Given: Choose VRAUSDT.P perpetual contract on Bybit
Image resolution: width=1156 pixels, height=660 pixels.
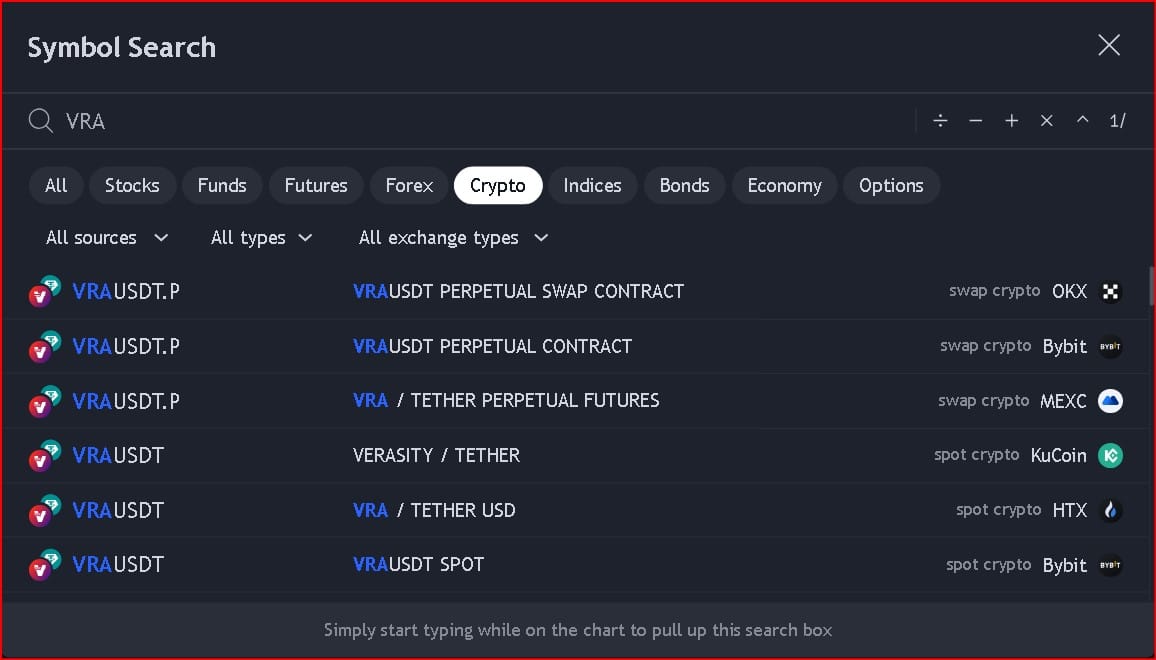Looking at the screenshot, I should pyautogui.click(x=500, y=347).
